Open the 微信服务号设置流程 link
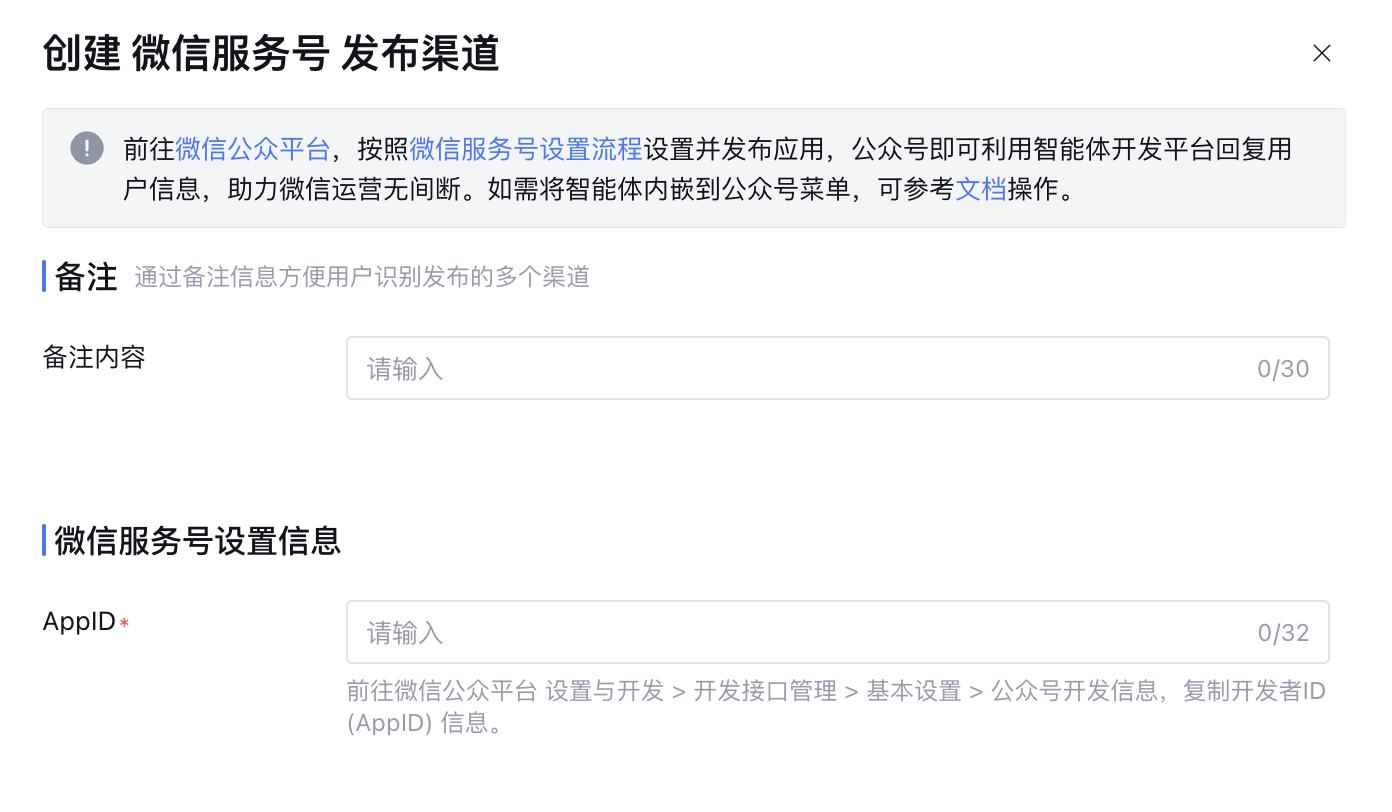 (526, 150)
